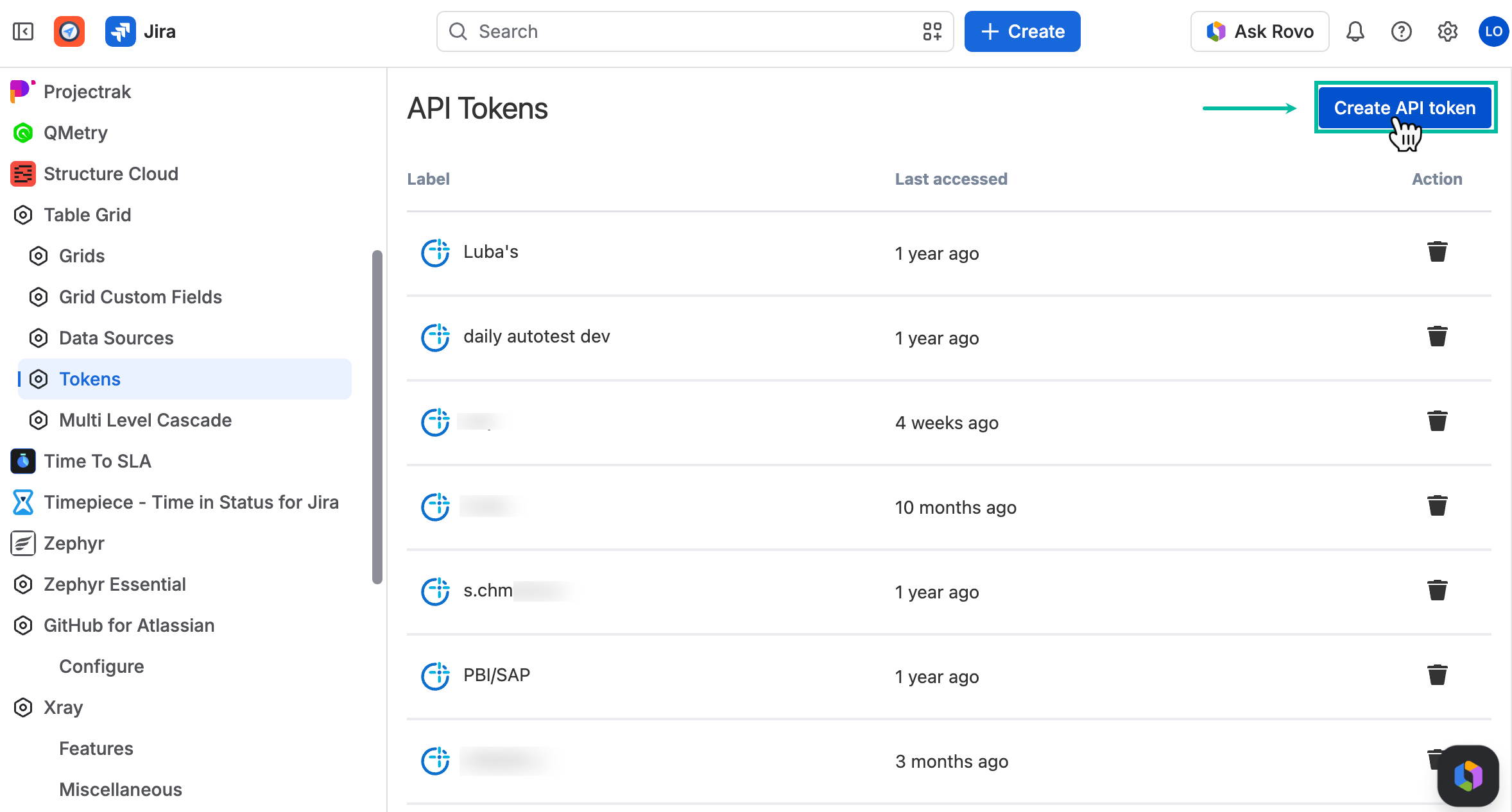Click the token icon beside daily autotest dev
The height and width of the screenshot is (812, 1512).
(x=435, y=337)
